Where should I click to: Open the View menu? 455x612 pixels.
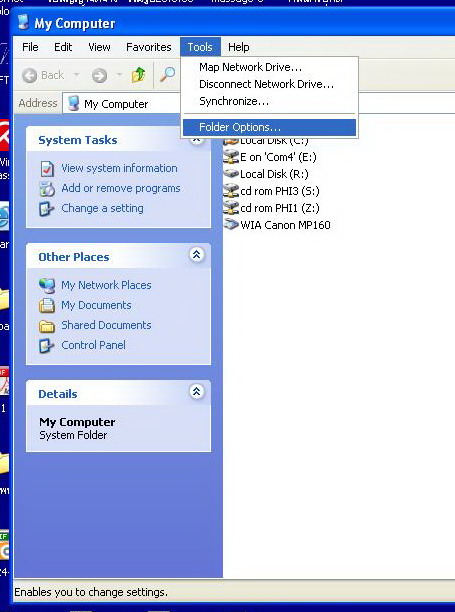point(99,47)
